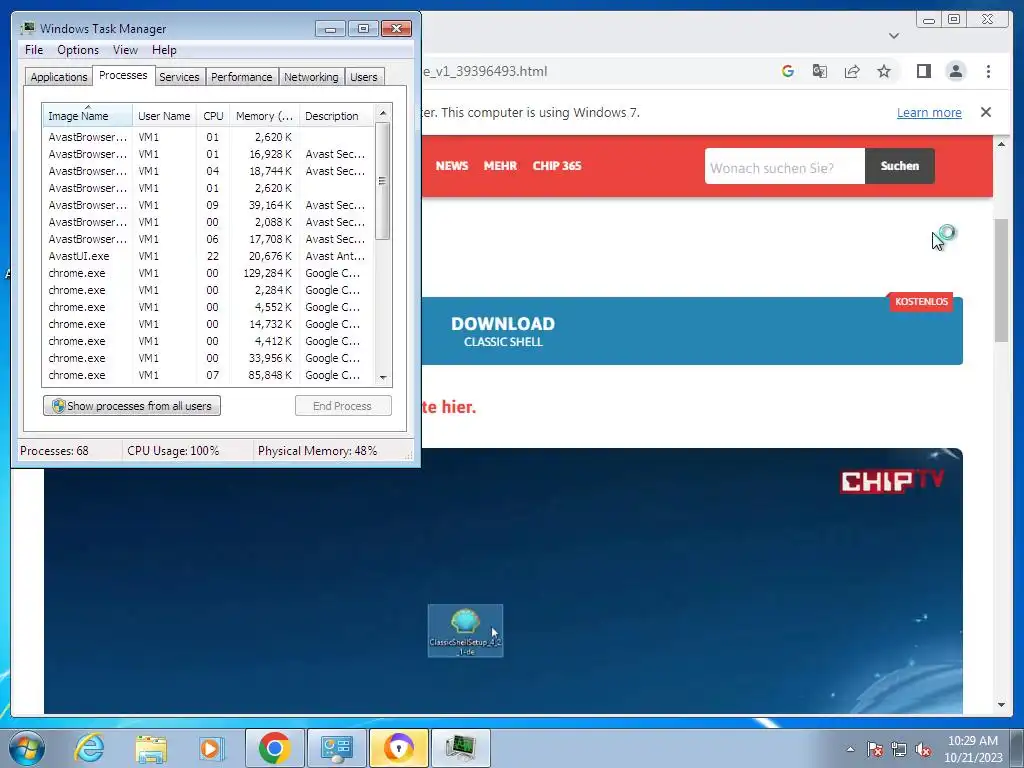Open Windows Explorer folder taskbar icon
1024x768 pixels.
pos(151,748)
